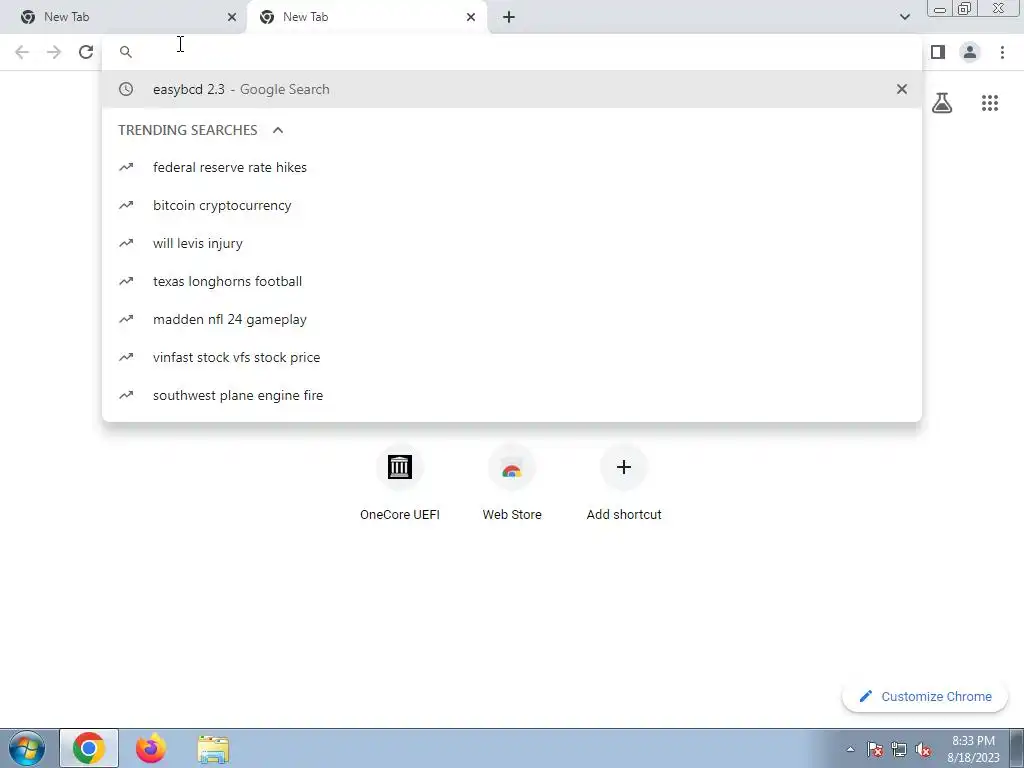Image resolution: width=1024 pixels, height=768 pixels.
Task: Select texas longhorns football suggestion
Action: 512,281
